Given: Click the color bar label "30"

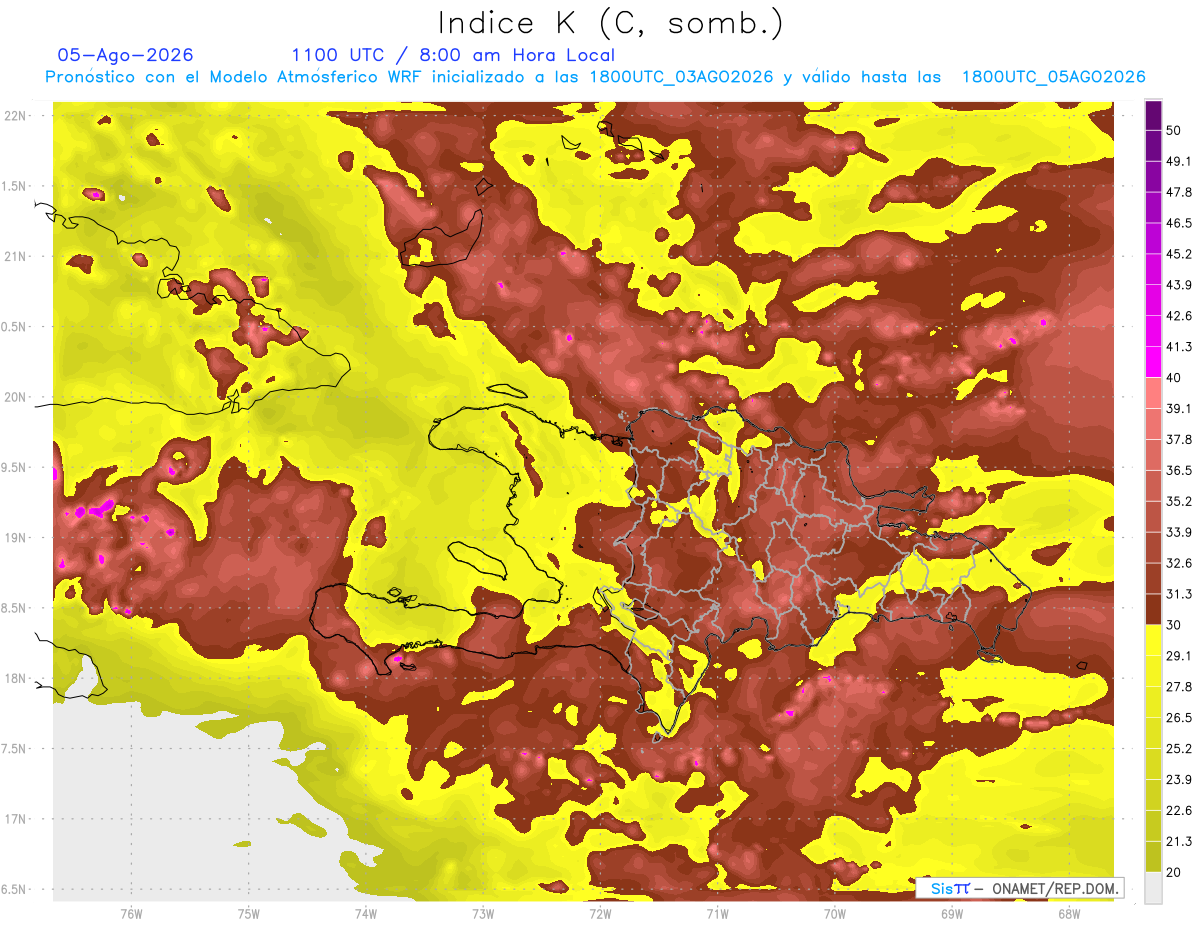Looking at the screenshot, I should (x=1174, y=625).
